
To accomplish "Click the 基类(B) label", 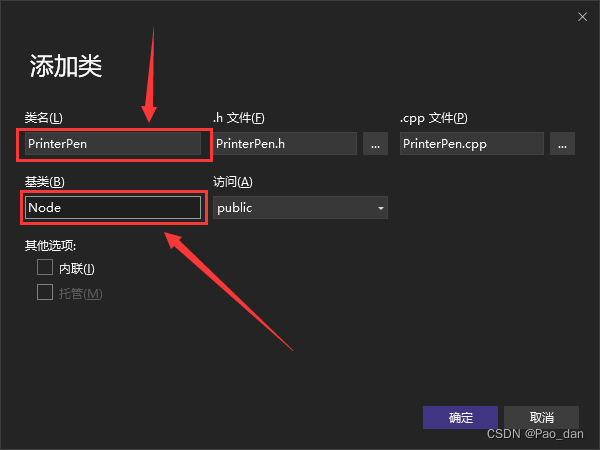I will 45,182.
